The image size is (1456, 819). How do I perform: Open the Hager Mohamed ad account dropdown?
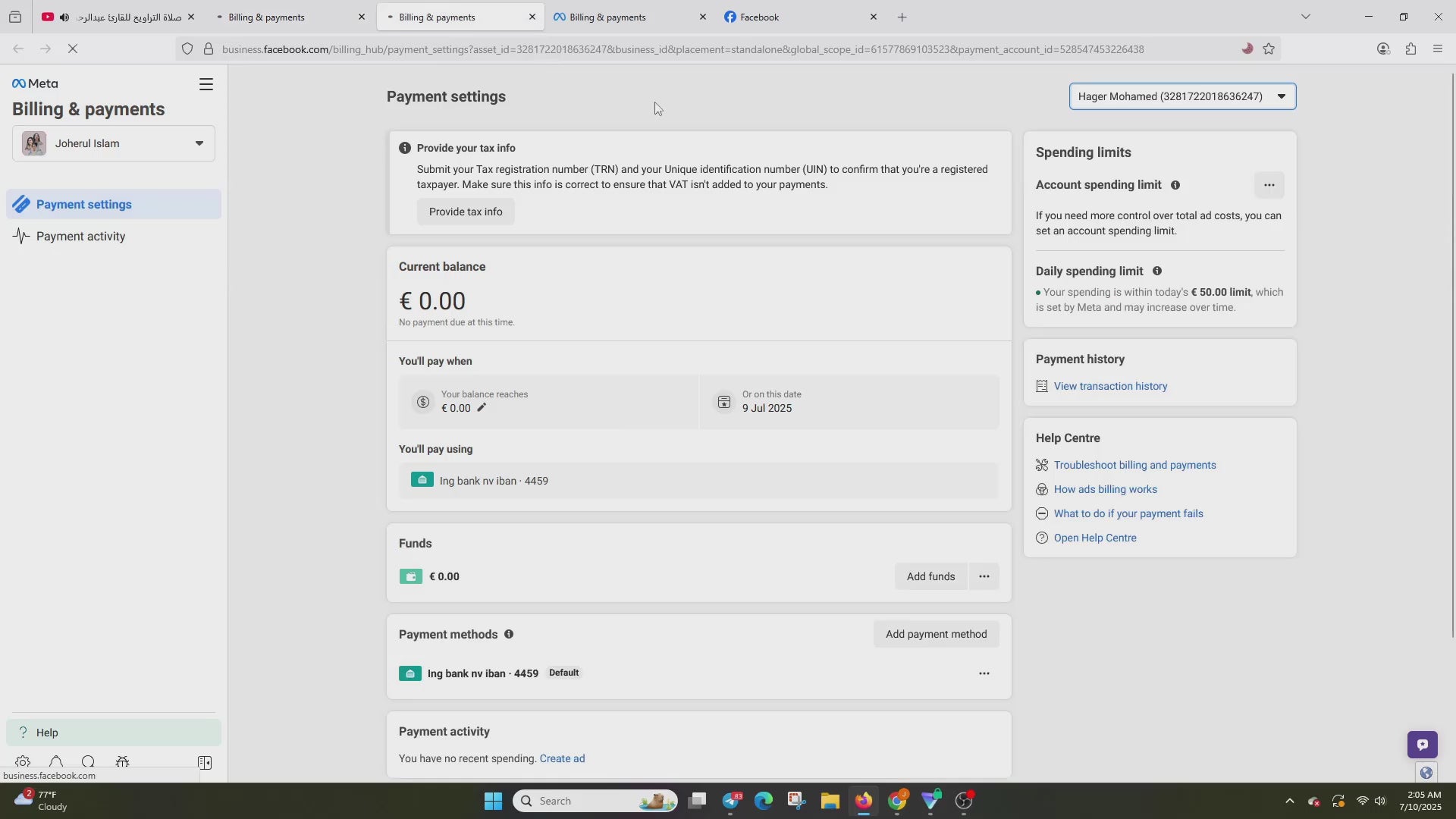pyautogui.click(x=1182, y=96)
